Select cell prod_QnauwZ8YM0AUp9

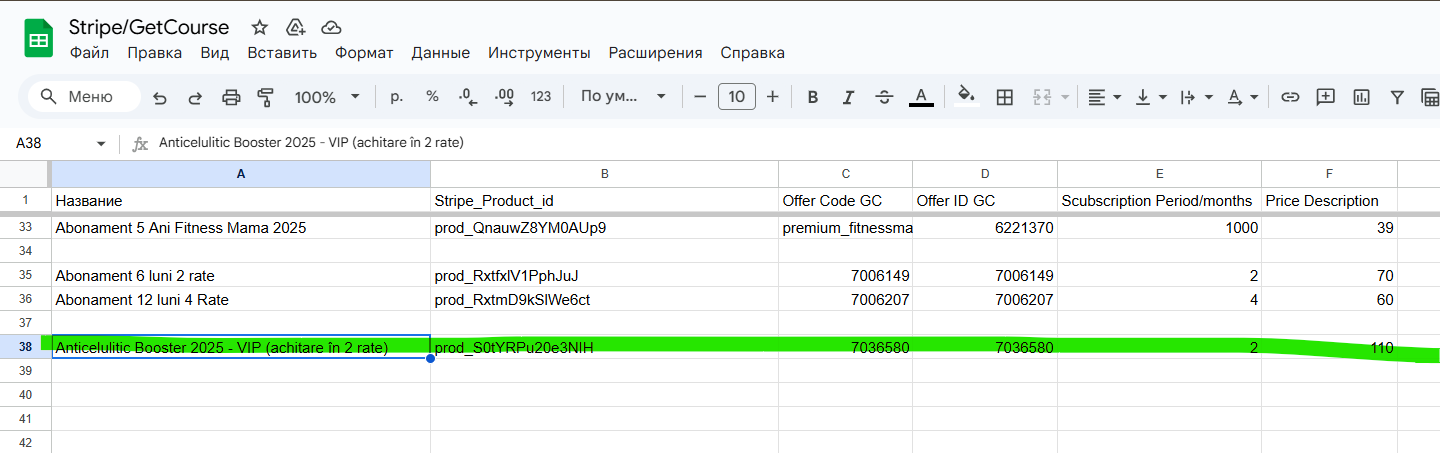point(604,227)
